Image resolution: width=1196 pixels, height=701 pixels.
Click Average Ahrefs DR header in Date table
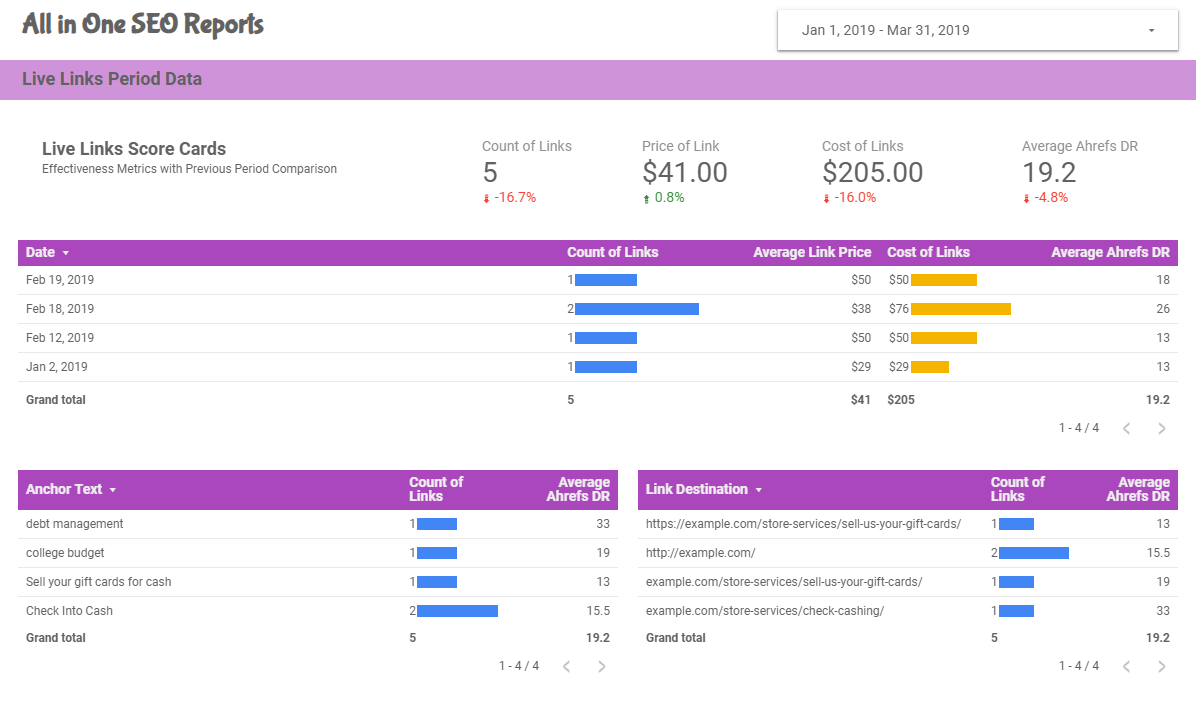[1110, 252]
